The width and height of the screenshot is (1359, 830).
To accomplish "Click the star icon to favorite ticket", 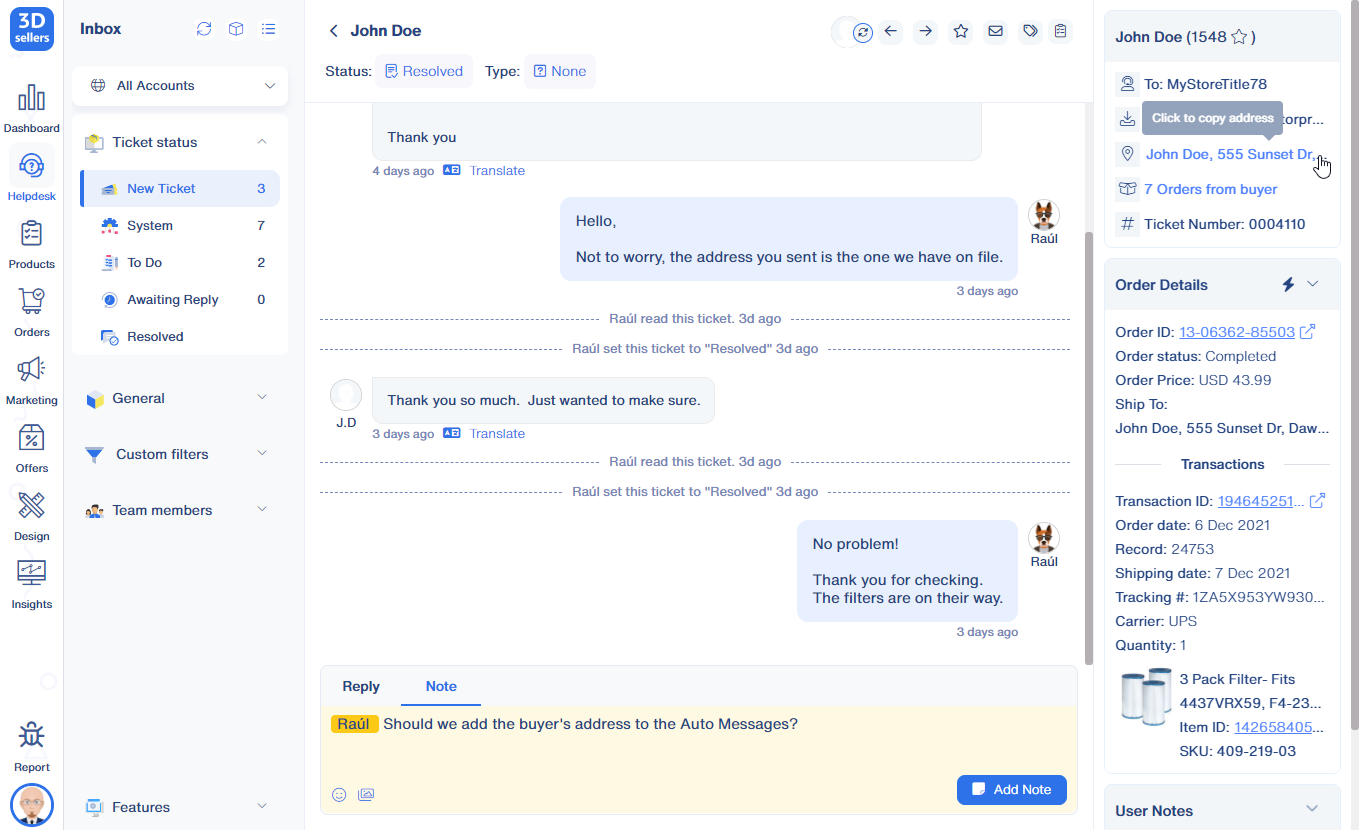I will click(x=960, y=31).
